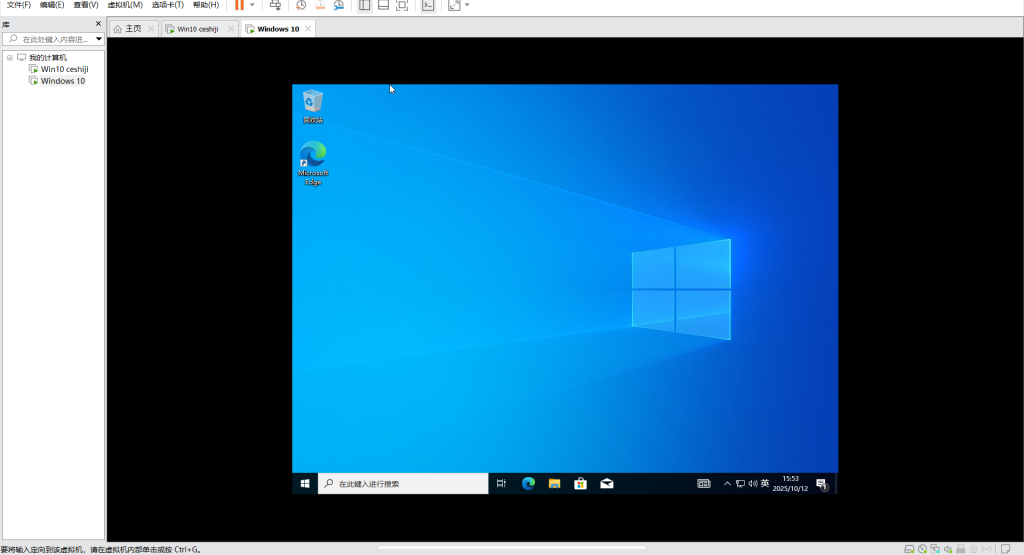The image size is (1024, 555).
Task: Toggle the sound card device status icon
Action: (947, 549)
